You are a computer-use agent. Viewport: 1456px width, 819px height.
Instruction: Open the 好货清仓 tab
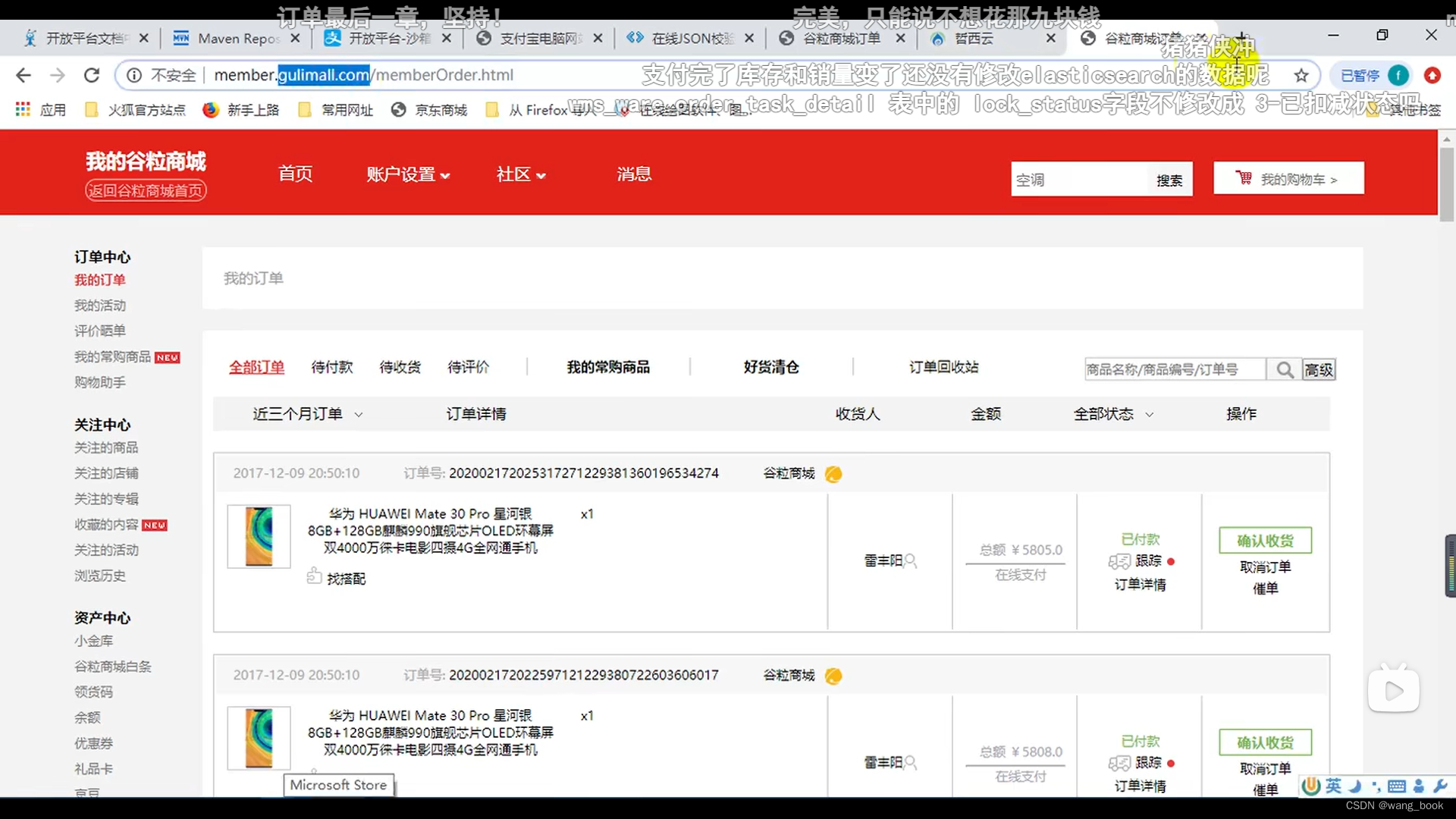pyautogui.click(x=771, y=368)
